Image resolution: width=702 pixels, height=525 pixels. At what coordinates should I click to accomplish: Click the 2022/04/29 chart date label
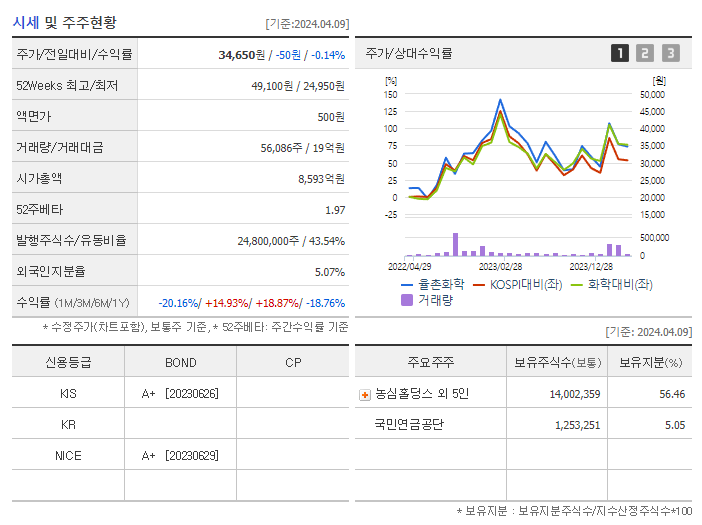pos(409,267)
